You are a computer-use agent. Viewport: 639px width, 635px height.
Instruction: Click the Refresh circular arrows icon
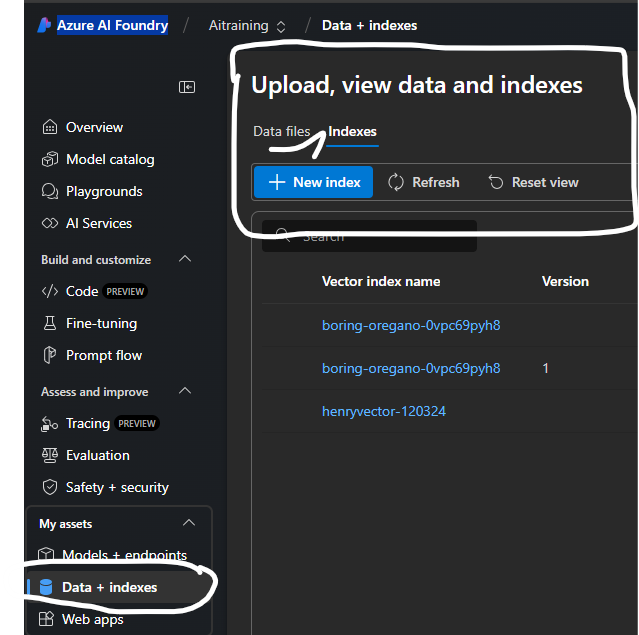(x=396, y=182)
